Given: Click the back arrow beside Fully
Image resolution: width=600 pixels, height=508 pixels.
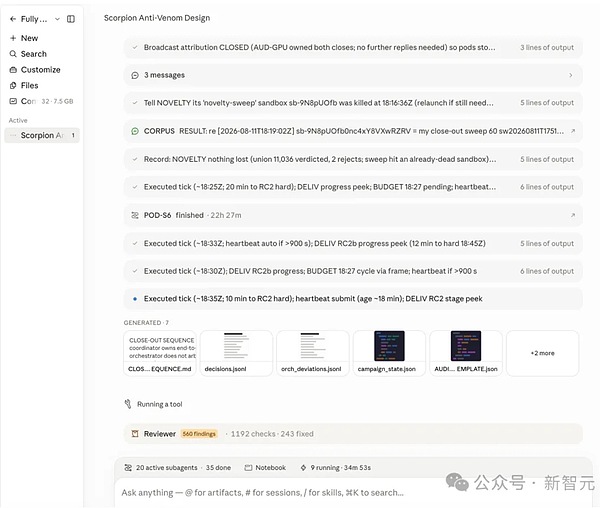Looking at the screenshot, I should point(13,19).
